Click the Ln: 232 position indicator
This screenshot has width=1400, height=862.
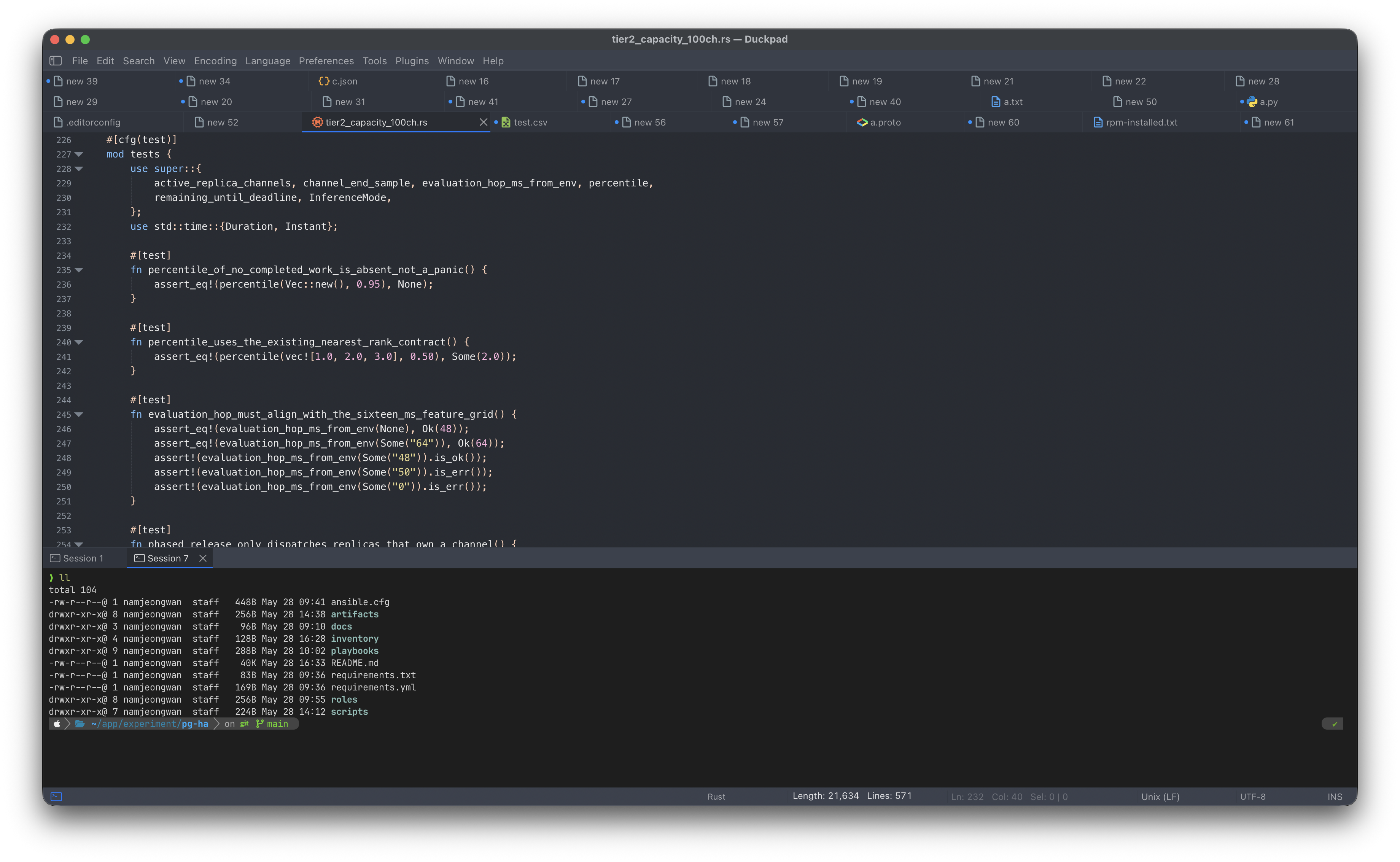(967, 797)
